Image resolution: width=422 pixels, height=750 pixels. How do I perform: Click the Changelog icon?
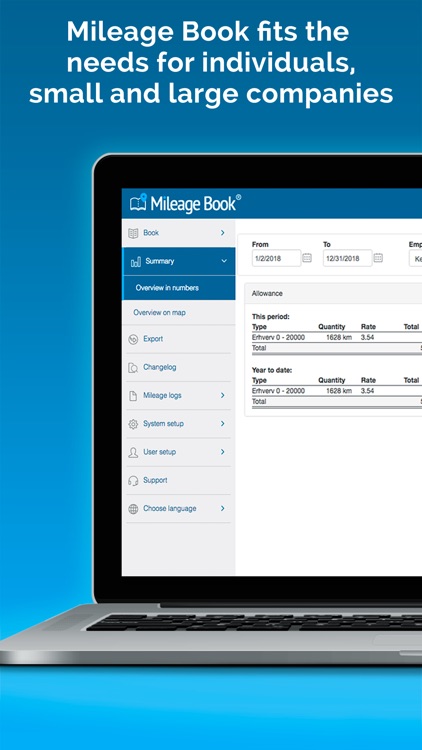[x=133, y=368]
